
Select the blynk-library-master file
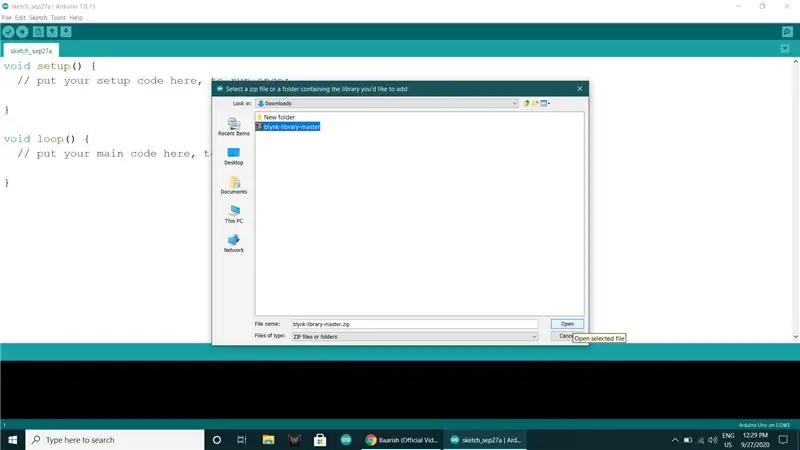click(x=288, y=127)
